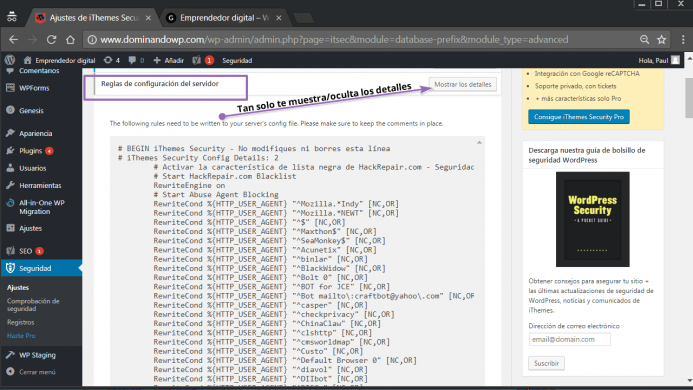Click line '# BEGIN iThemes Security'
Screen dimensions: 693x390
254,149
